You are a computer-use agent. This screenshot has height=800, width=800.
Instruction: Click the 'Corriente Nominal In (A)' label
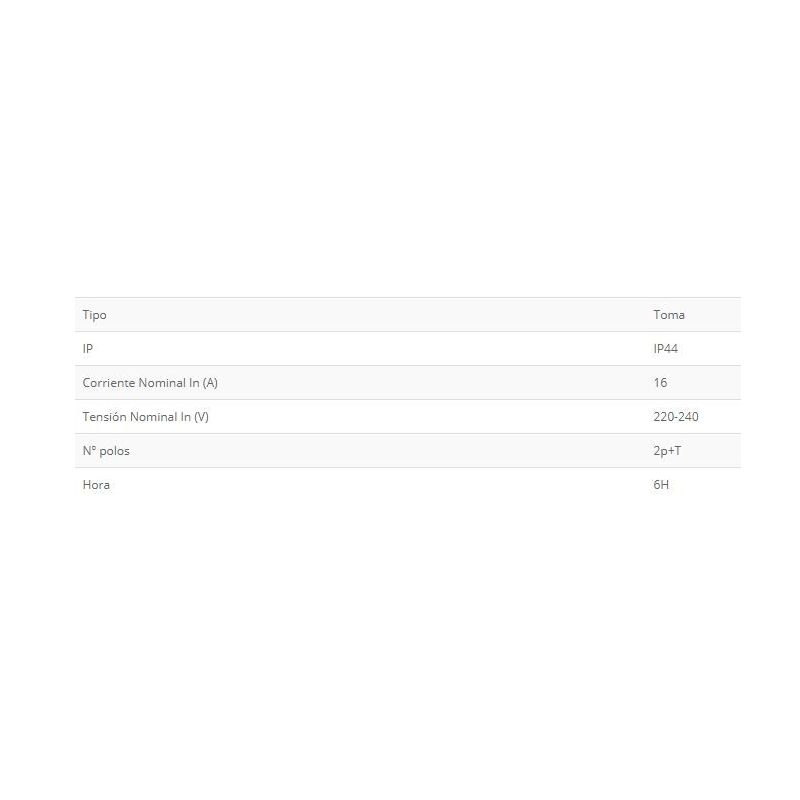(150, 383)
